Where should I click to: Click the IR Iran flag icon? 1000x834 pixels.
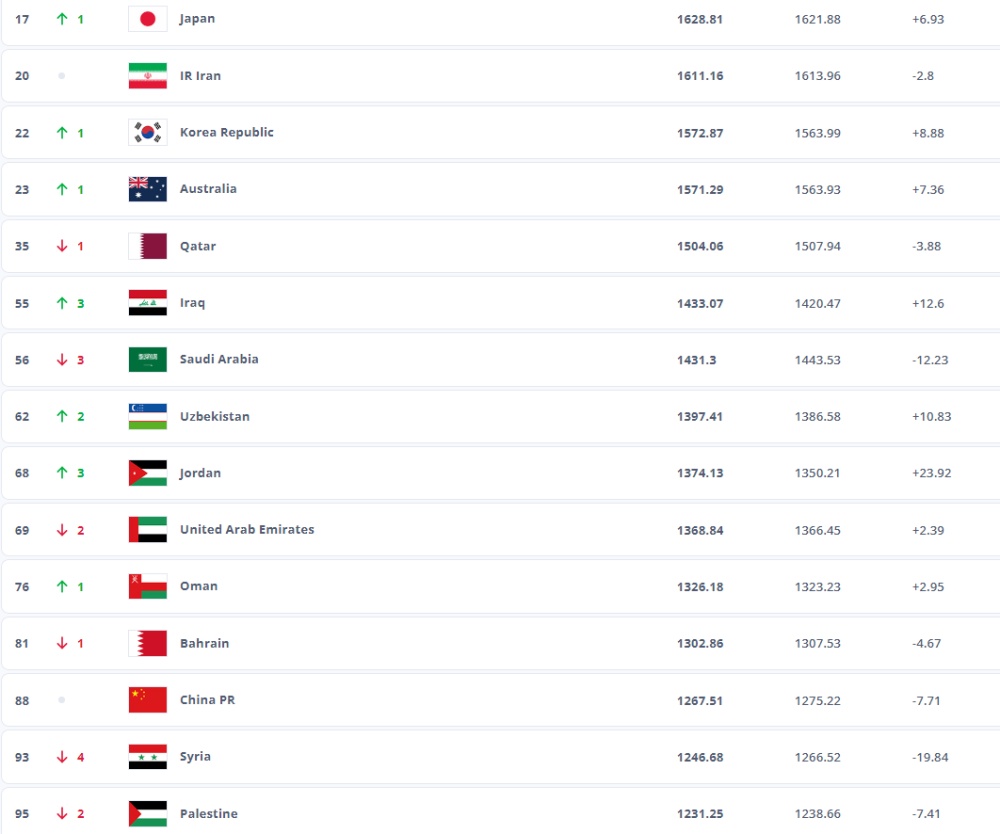pyautogui.click(x=147, y=76)
